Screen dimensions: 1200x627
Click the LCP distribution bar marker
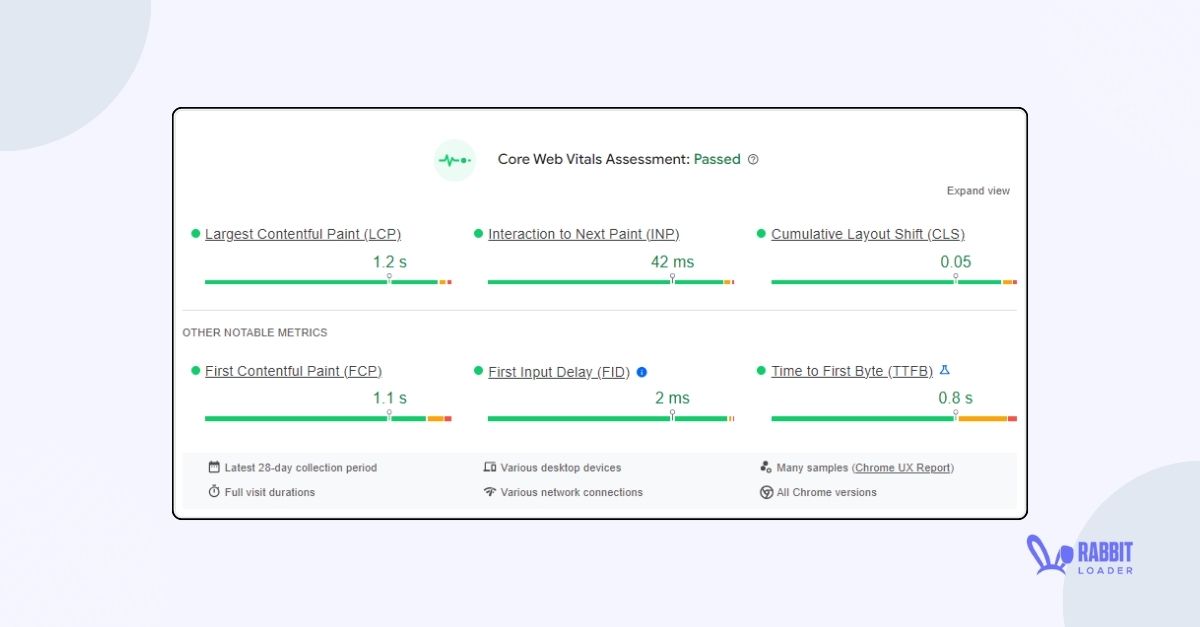389,280
